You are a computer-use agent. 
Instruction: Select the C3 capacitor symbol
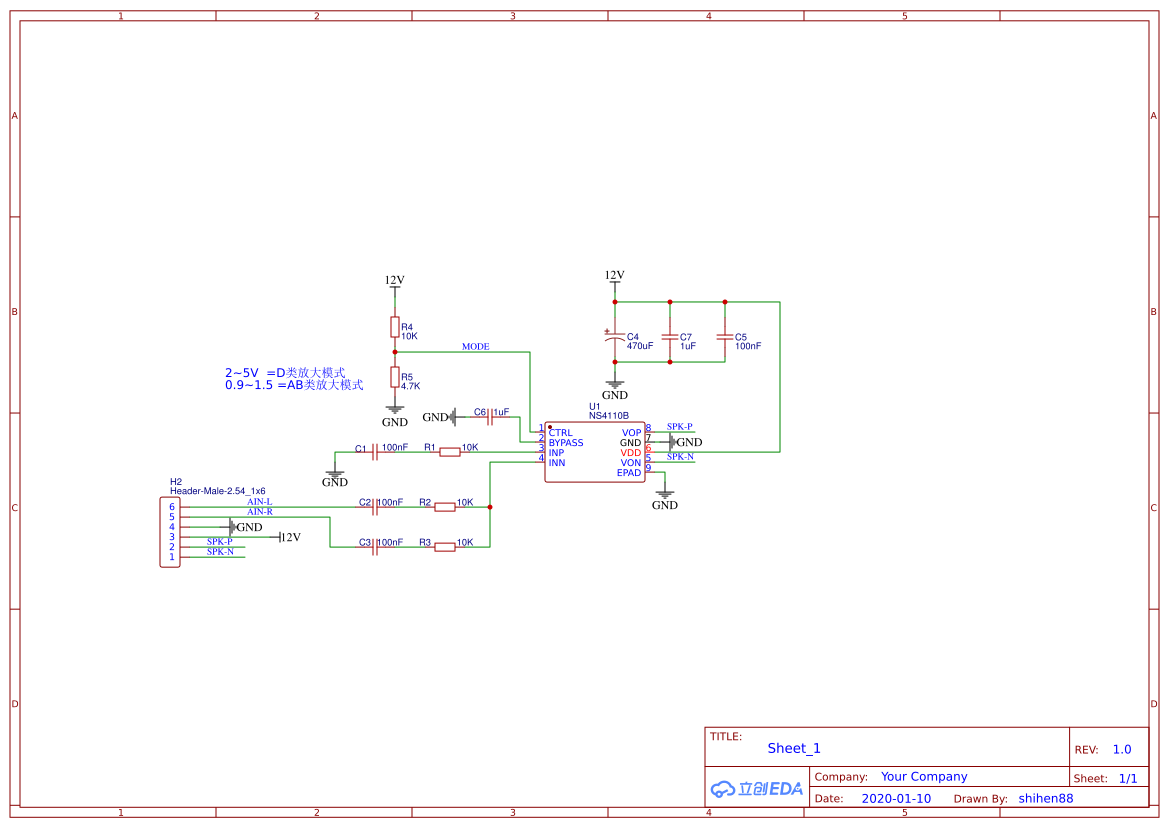[375, 547]
